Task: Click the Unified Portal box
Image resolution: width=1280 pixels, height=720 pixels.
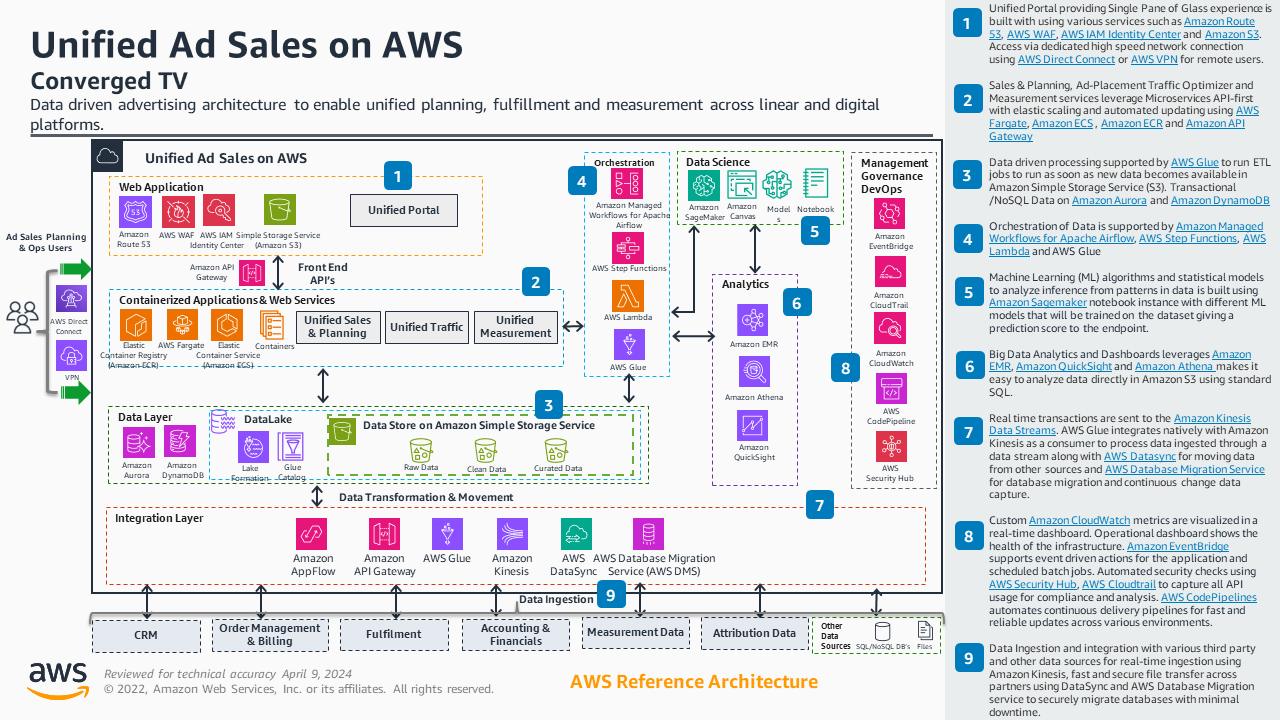Action: click(x=403, y=210)
